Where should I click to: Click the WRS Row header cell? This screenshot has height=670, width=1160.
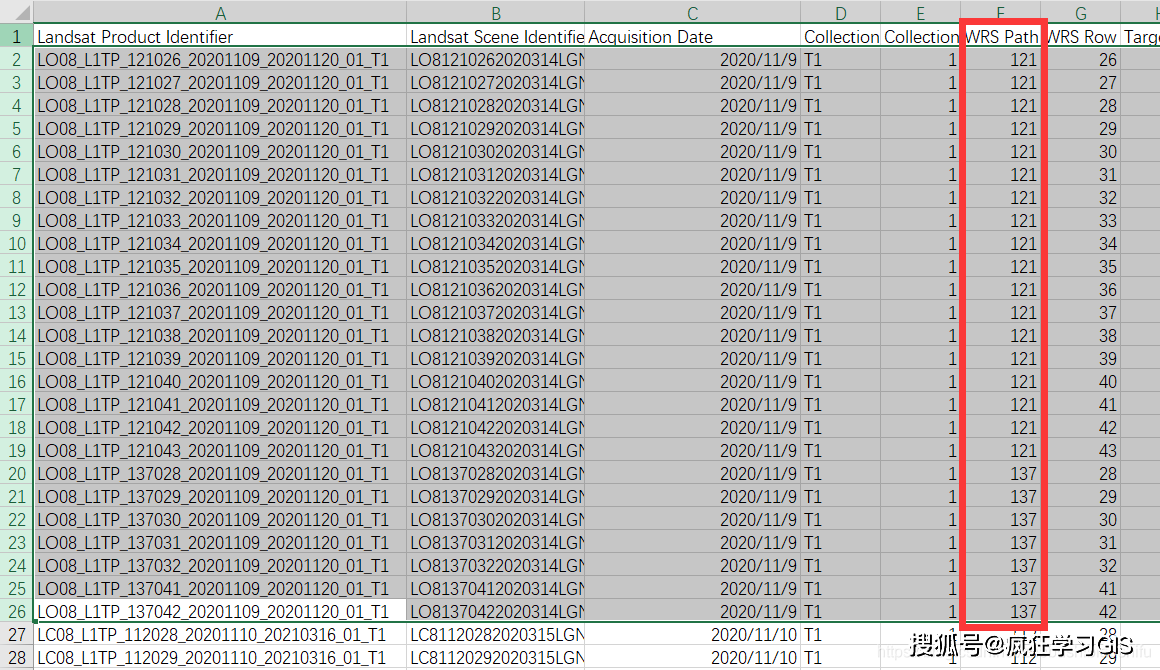point(1081,37)
